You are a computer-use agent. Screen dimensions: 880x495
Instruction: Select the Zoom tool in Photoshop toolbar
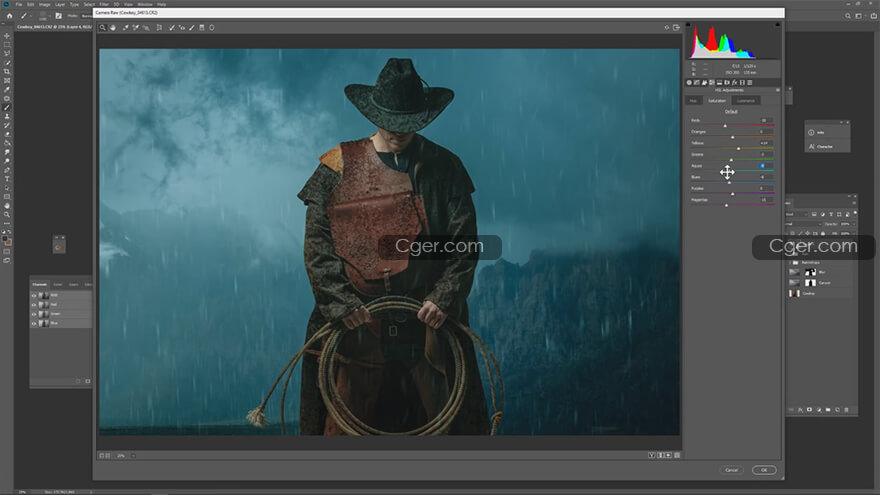7,214
